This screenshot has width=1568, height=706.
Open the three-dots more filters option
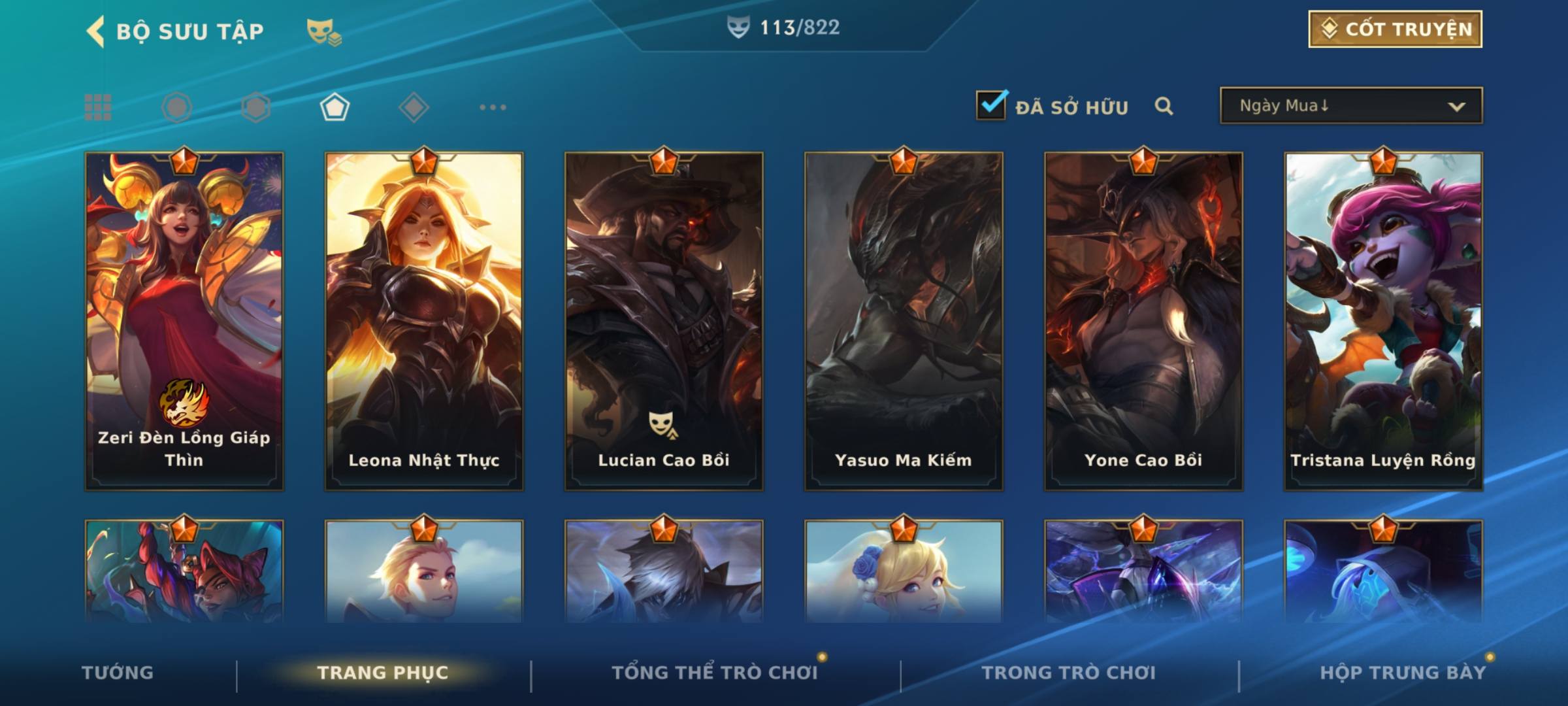click(493, 107)
